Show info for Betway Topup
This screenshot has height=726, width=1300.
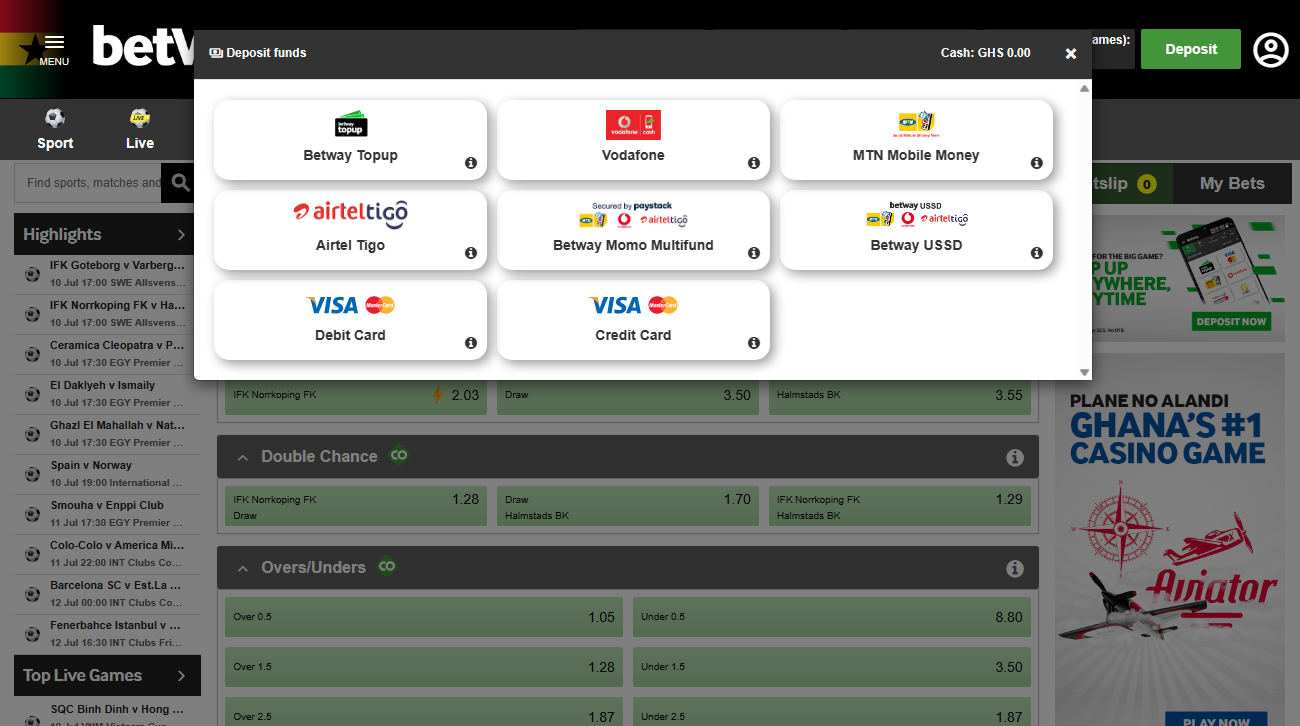click(x=471, y=163)
